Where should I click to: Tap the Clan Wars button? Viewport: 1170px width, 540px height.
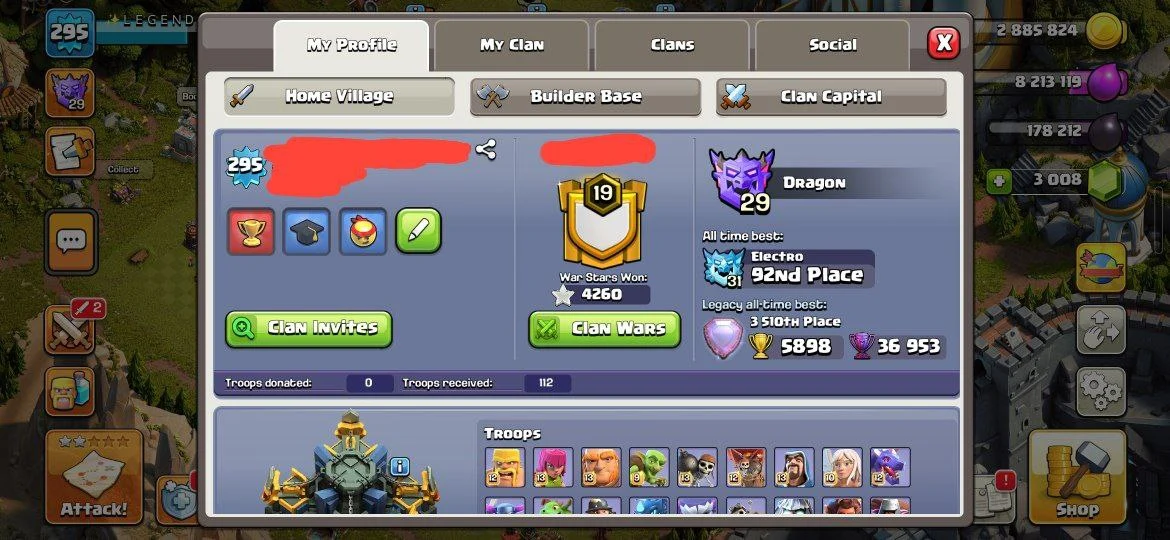pos(605,329)
